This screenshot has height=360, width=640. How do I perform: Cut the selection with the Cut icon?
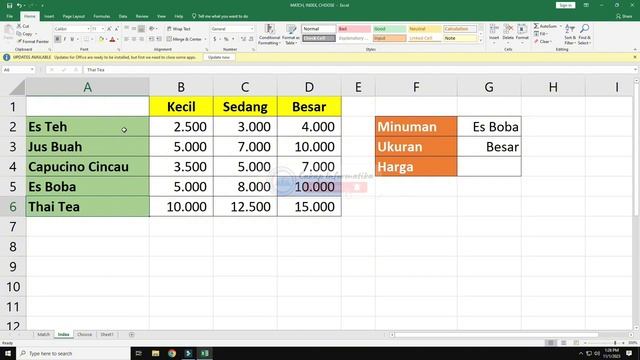19,26
